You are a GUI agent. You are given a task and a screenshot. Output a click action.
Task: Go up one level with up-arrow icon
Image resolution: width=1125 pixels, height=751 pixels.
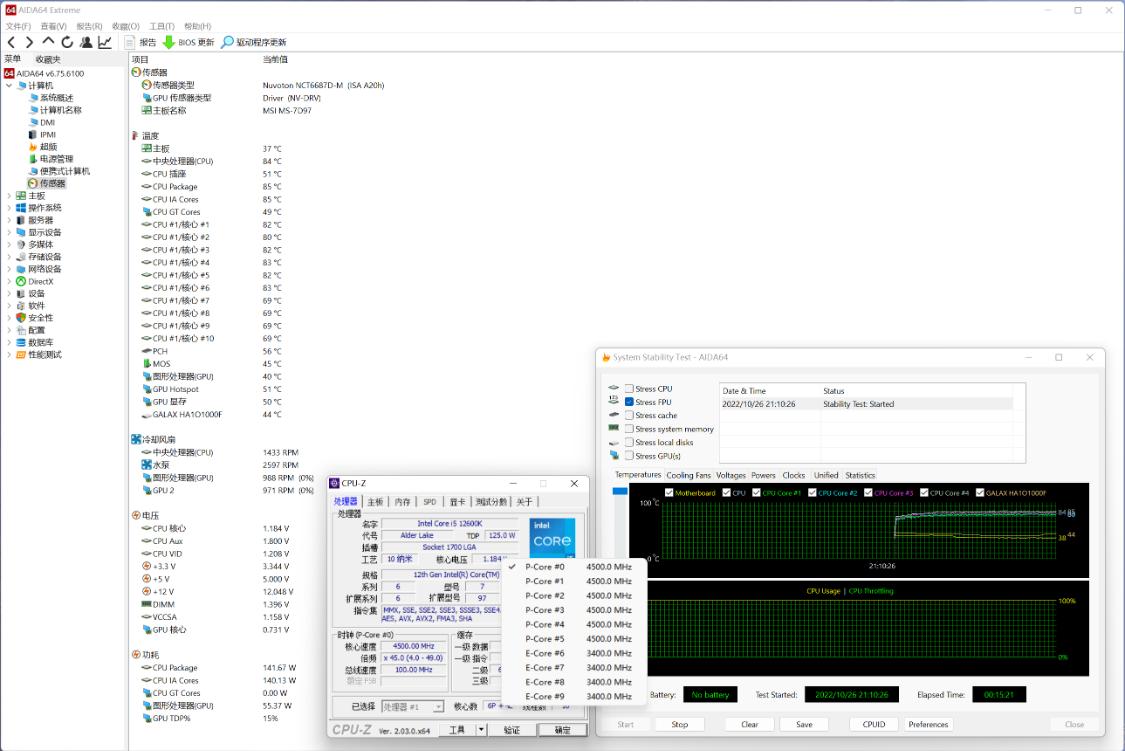click(x=48, y=42)
